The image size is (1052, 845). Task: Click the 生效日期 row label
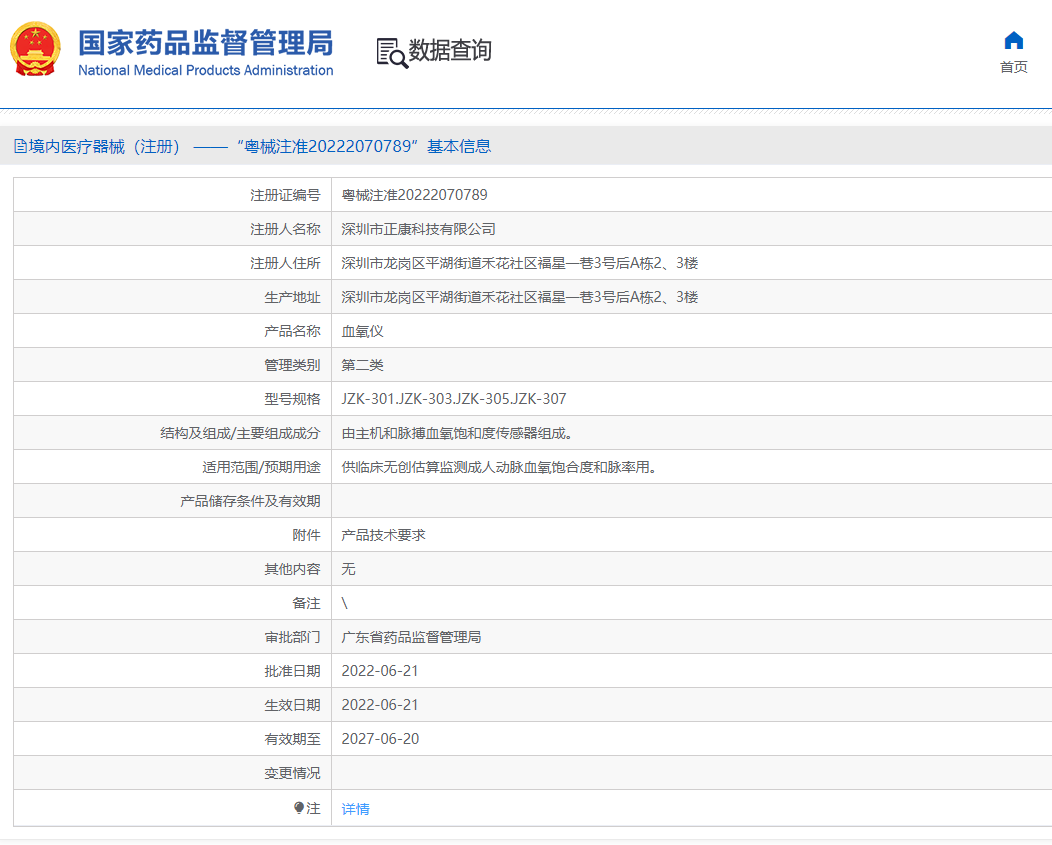(x=293, y=705)
